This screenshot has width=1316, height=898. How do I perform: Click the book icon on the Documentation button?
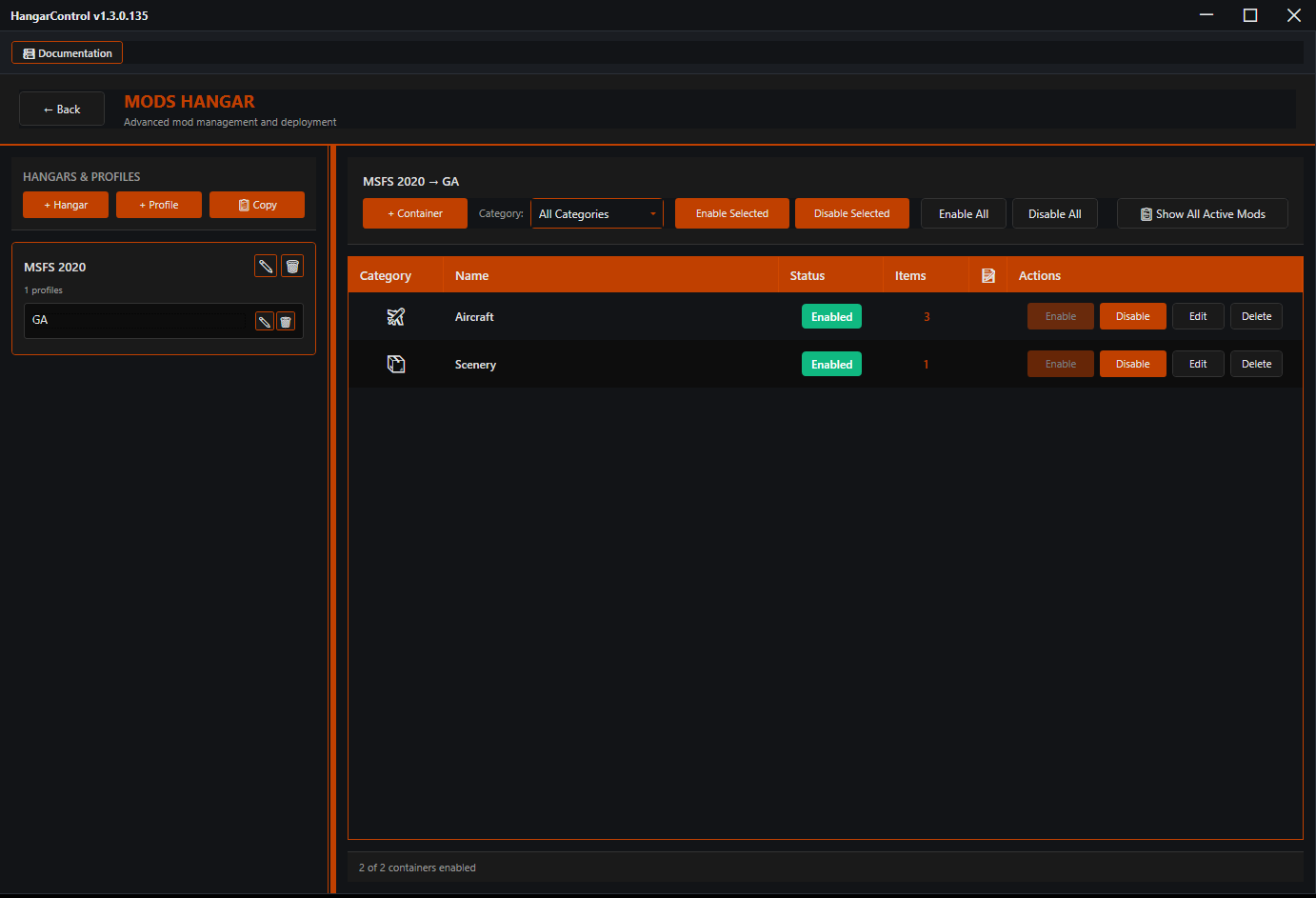click(x=29, y=52)
